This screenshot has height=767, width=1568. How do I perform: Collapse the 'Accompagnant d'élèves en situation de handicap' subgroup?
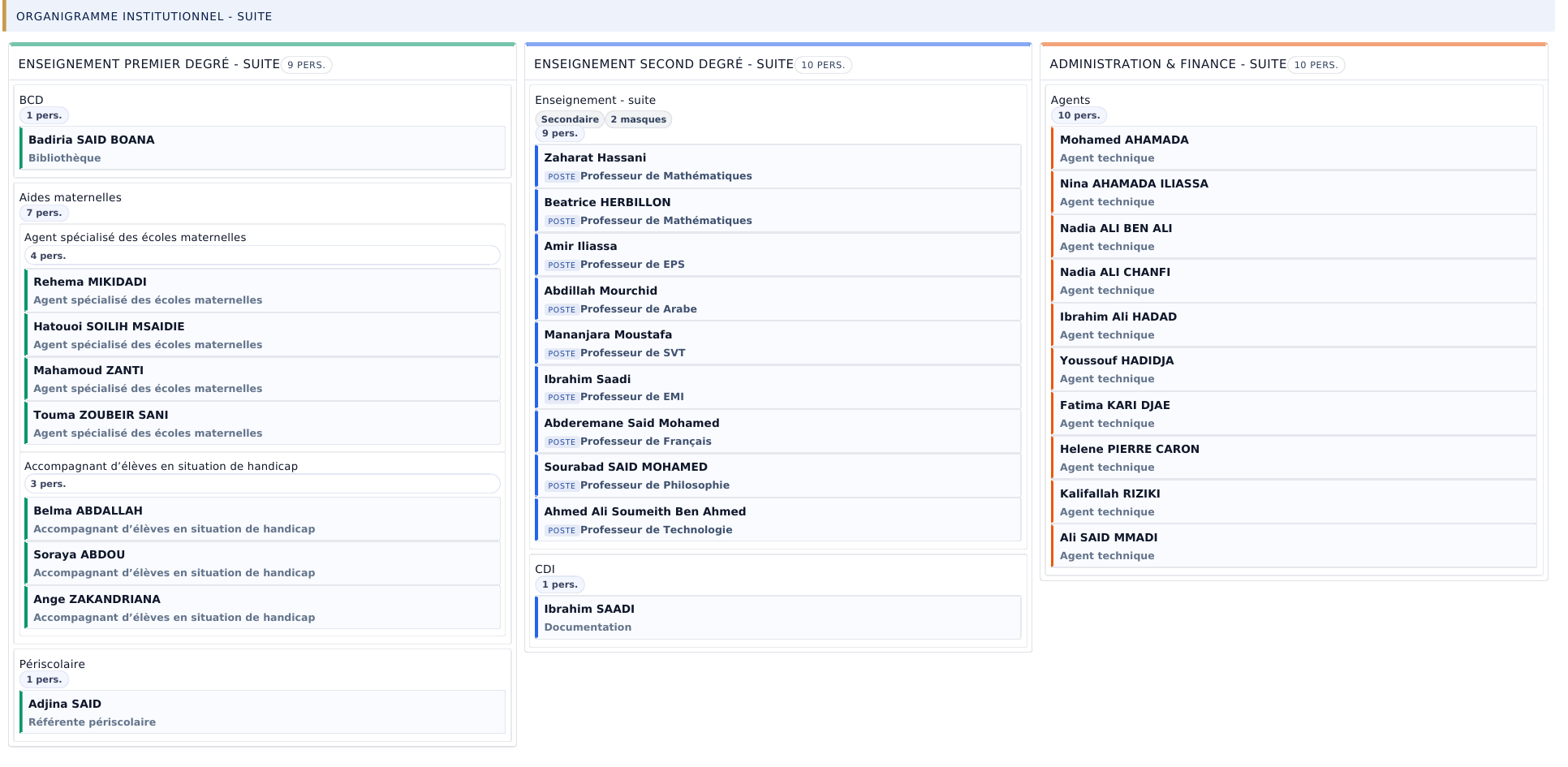coord(161,466)
